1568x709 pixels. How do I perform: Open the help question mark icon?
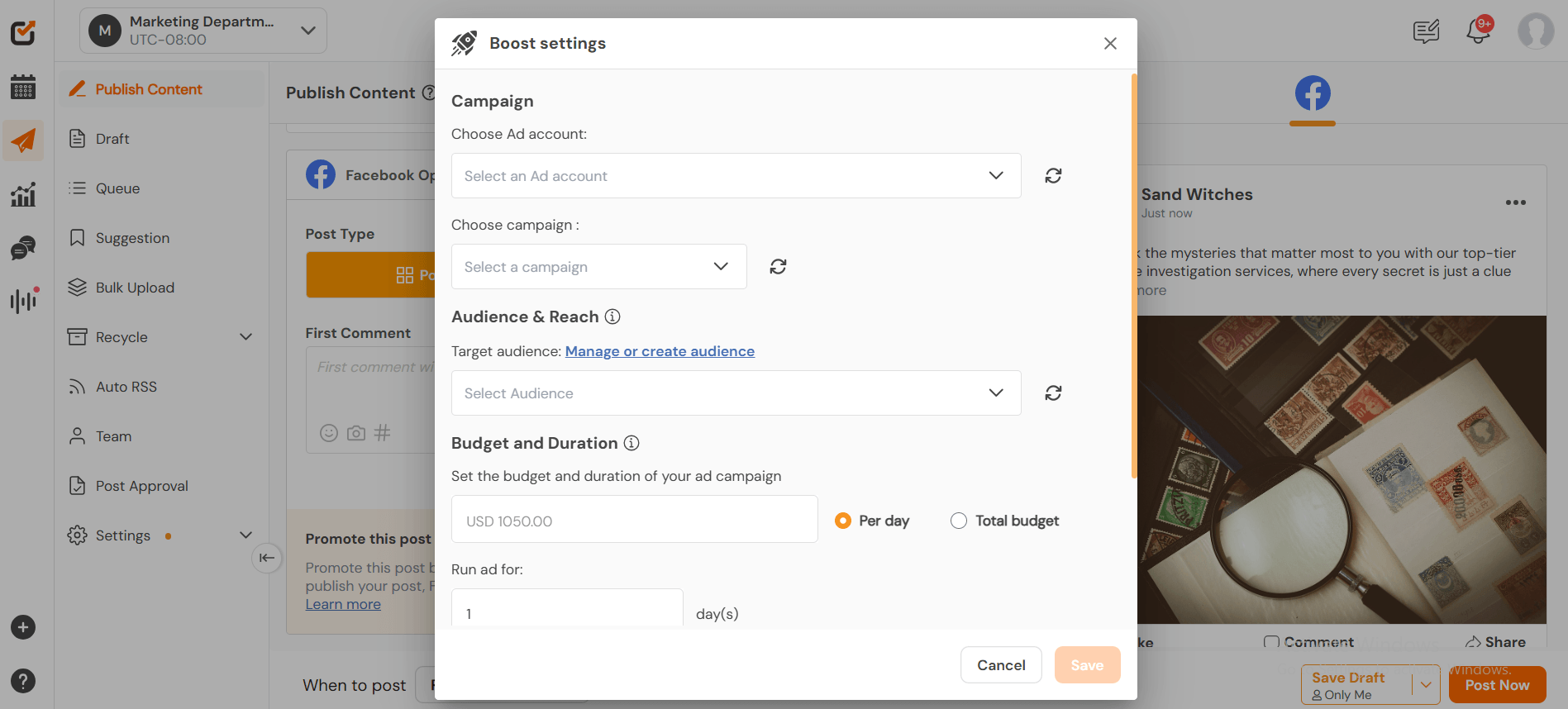[23, 681]
